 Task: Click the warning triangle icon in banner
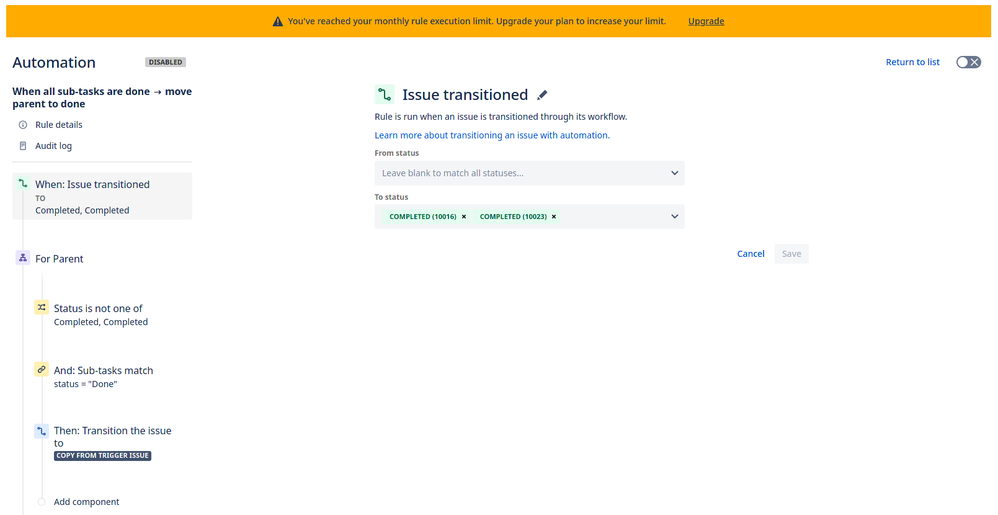coord(278,21)
